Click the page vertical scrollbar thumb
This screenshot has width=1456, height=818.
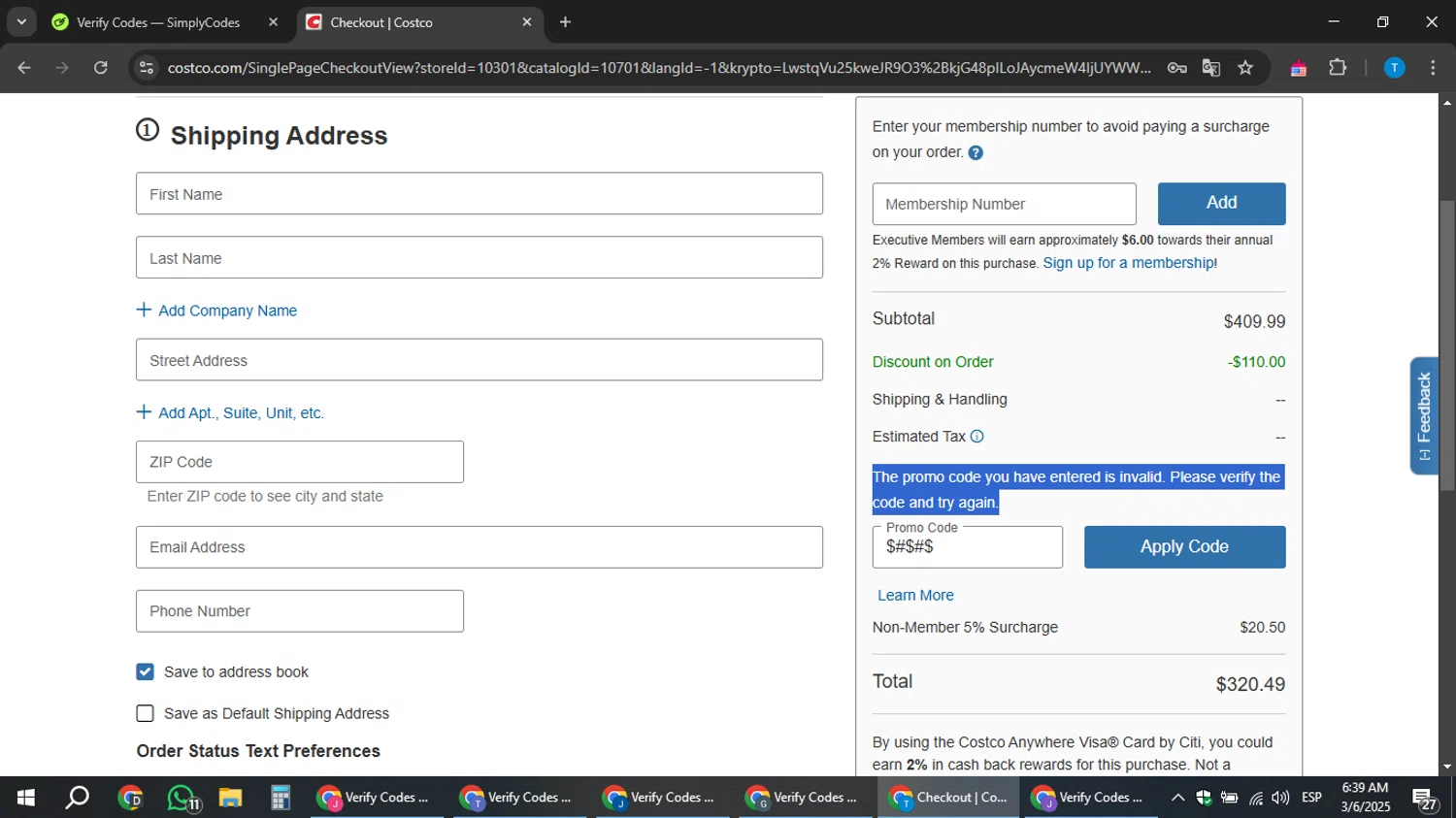[1446, 344]
